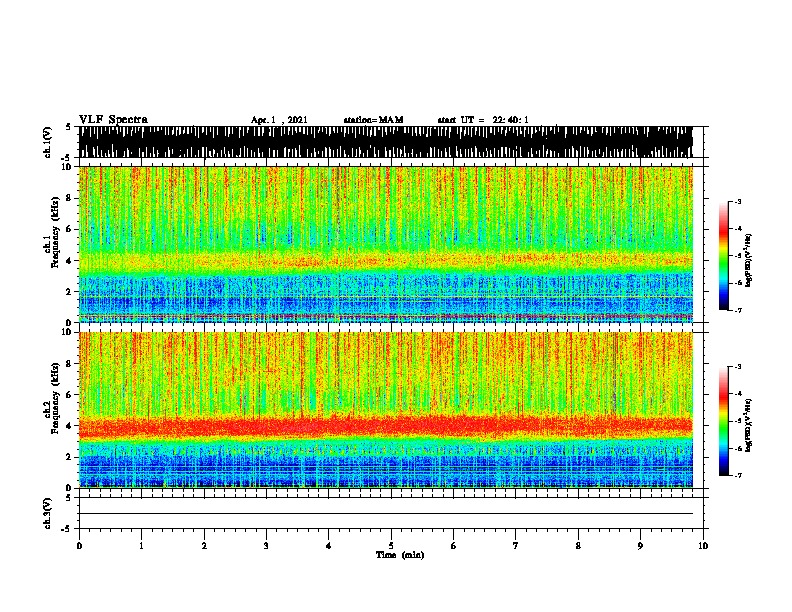The height and width of the screenshot is (612, 792).
Task: Click the "Time (min)" axis label
Action: (400, 555)
